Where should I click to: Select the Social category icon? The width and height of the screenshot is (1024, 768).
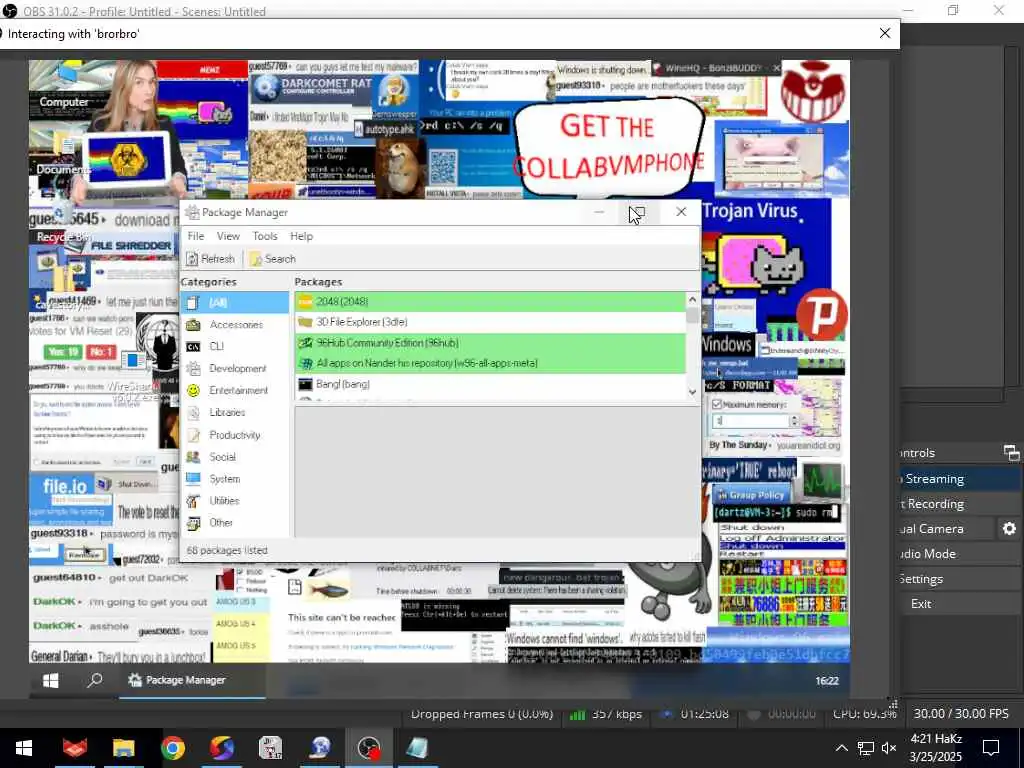coord(193,457)
